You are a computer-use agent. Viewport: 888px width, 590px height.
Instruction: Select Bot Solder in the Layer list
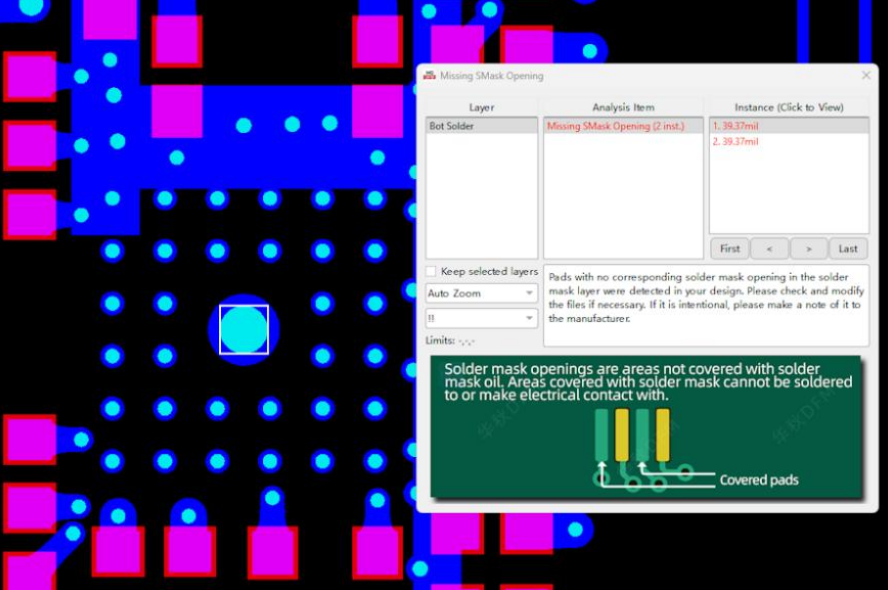click(481, 127)
